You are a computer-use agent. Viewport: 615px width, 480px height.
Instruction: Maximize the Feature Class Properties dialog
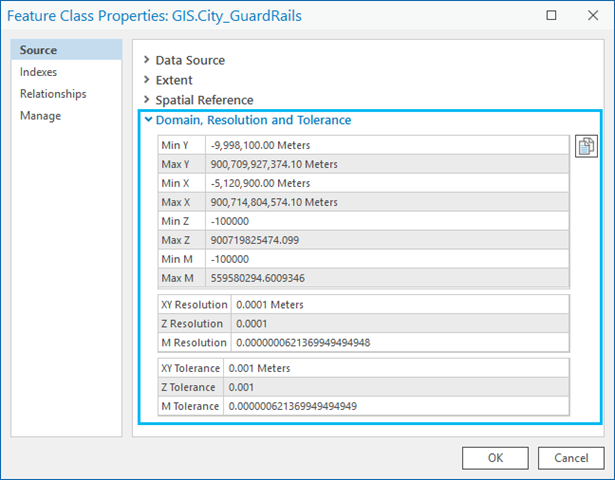[x=552, y=15]
